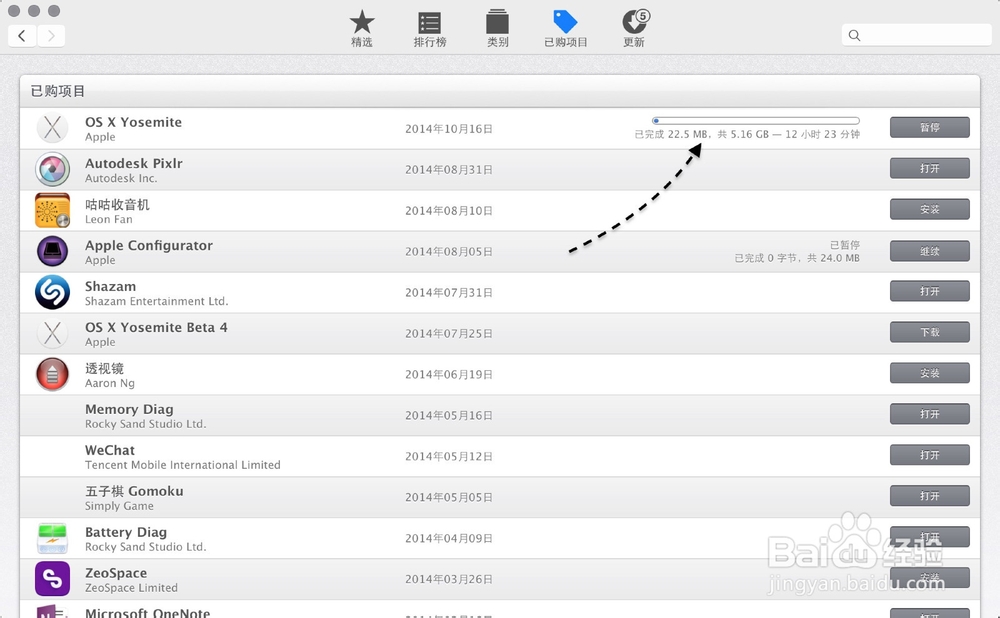Click the date 2014年10月16日
The width and height of the screenshot is (1000, 618).
(x=449, y=129)
